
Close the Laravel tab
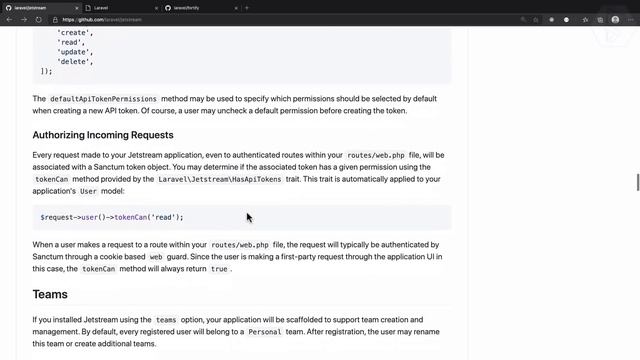coord(156,8)
